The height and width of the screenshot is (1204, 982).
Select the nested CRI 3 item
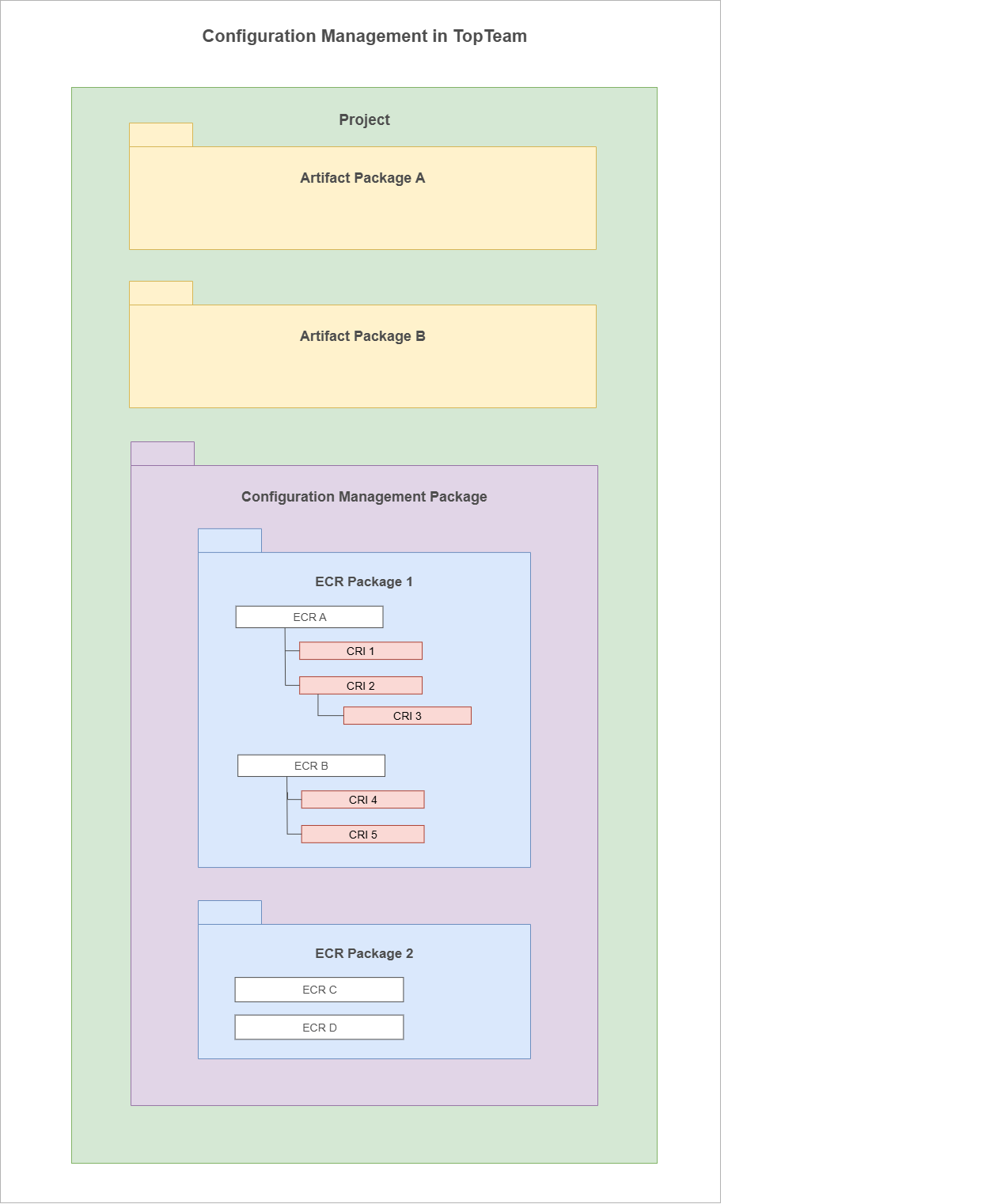click(407, 716)
